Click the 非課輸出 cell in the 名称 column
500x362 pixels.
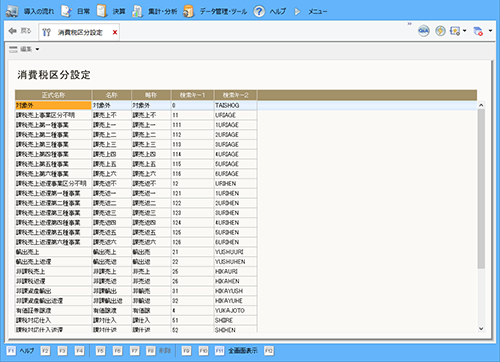pos(112,291)
